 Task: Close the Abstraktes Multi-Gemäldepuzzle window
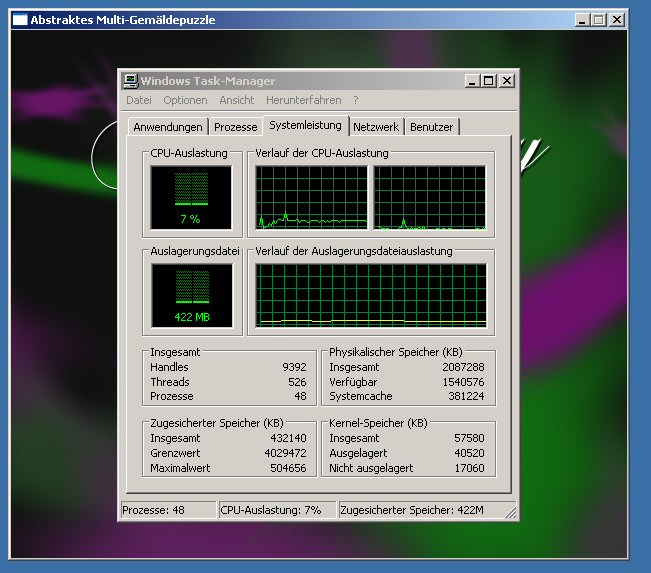coord(617,20)
